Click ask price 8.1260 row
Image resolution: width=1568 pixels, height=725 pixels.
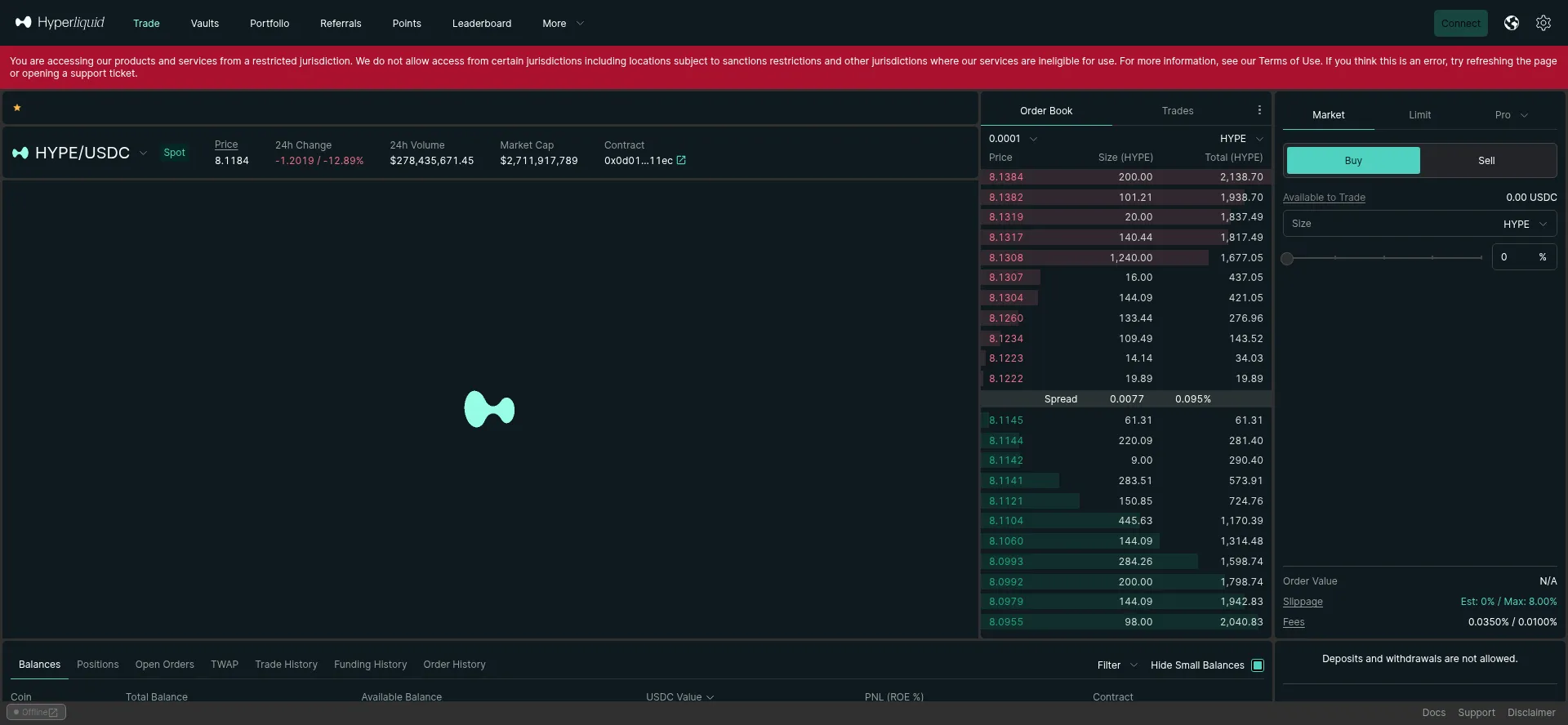pyautogui.click(x=1125, y=318)
